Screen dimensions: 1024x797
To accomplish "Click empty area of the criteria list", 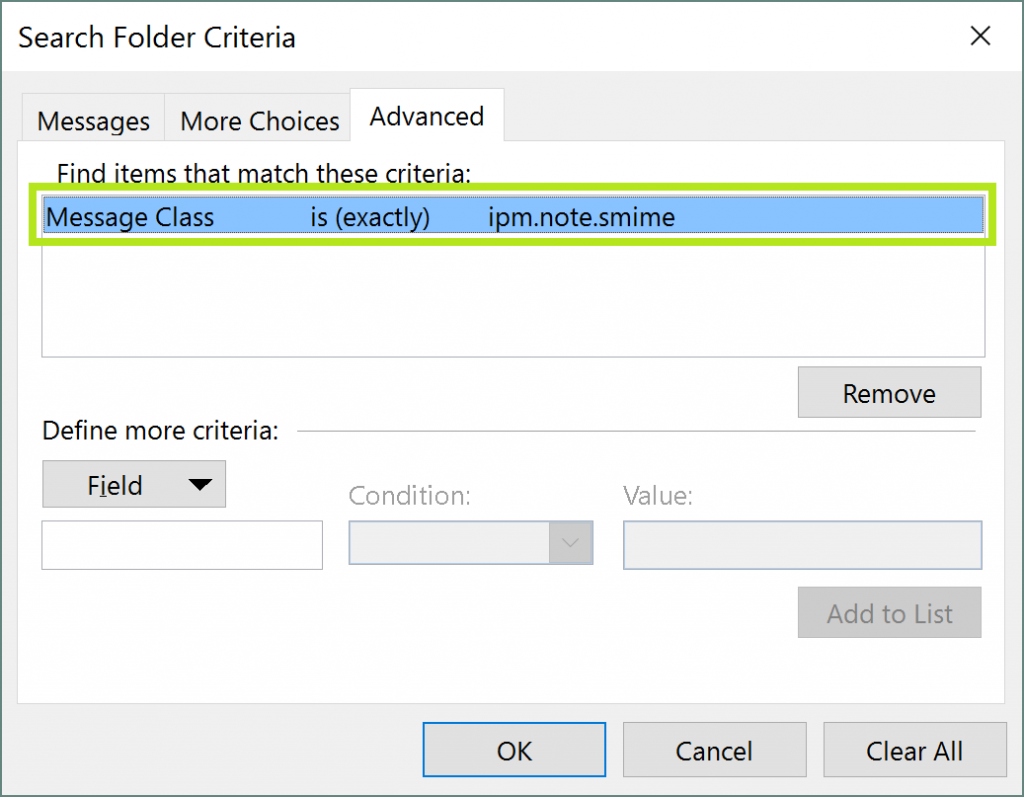I will click(512, 300).
